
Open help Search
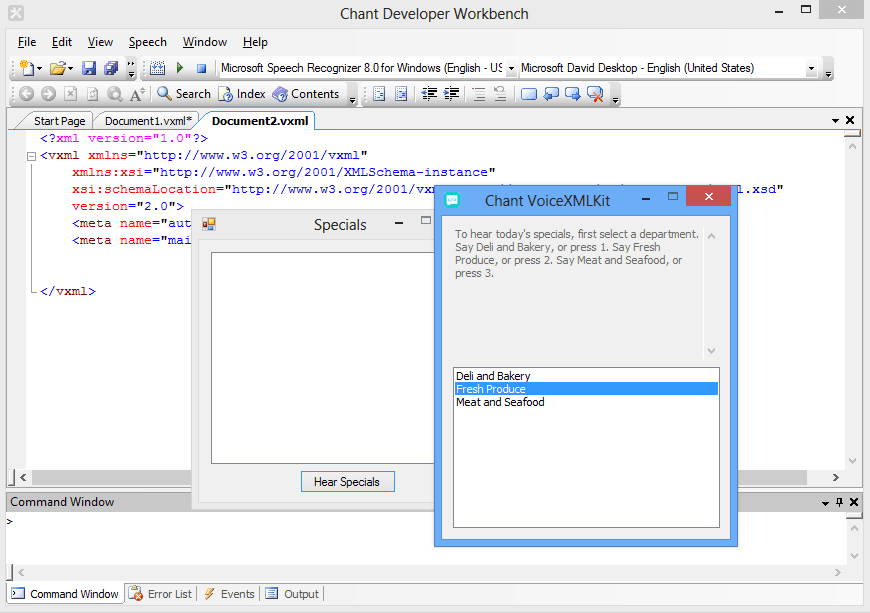click(184, 94)
